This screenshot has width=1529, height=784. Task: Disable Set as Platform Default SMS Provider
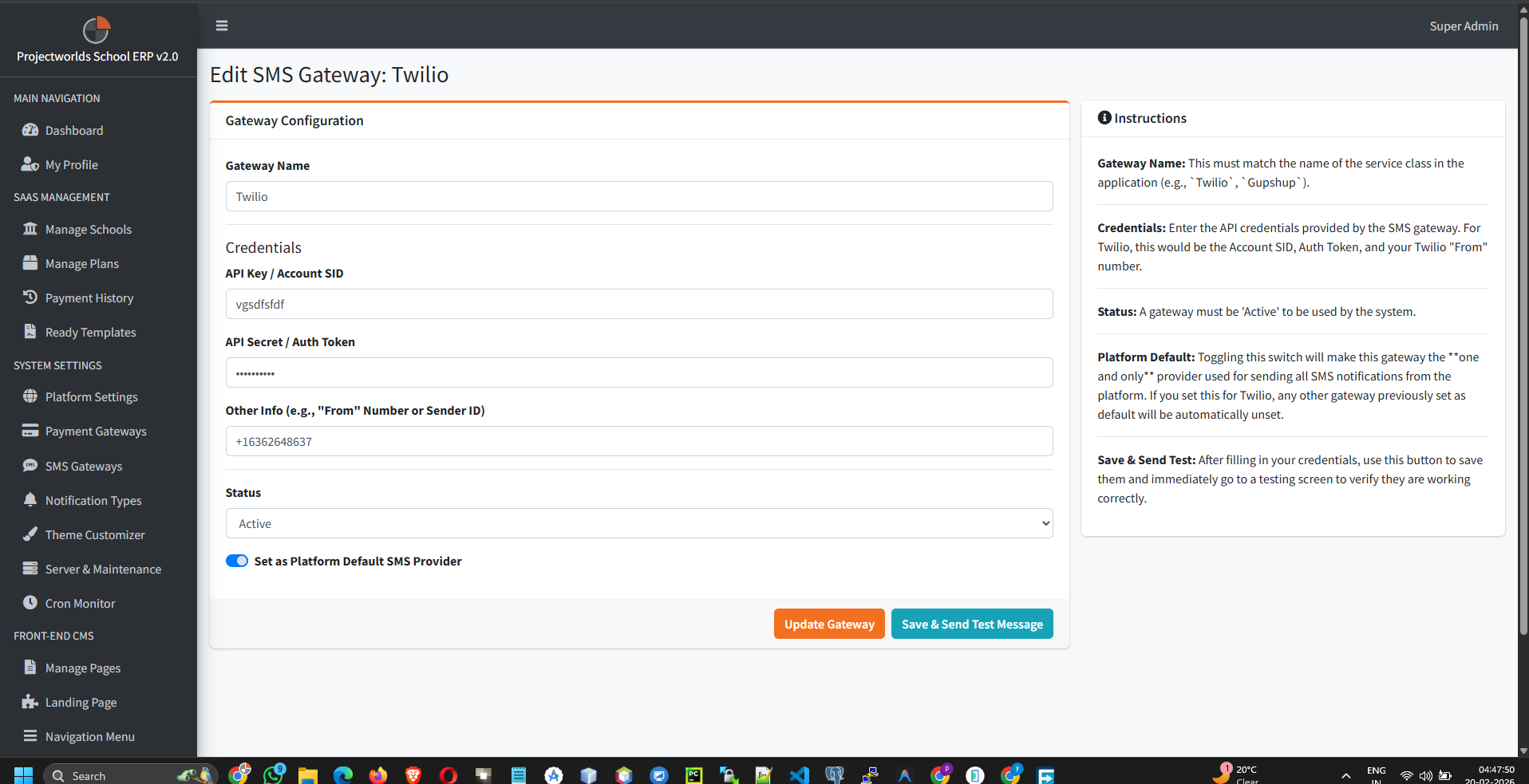pyautogui.click(x=237, y=561)
